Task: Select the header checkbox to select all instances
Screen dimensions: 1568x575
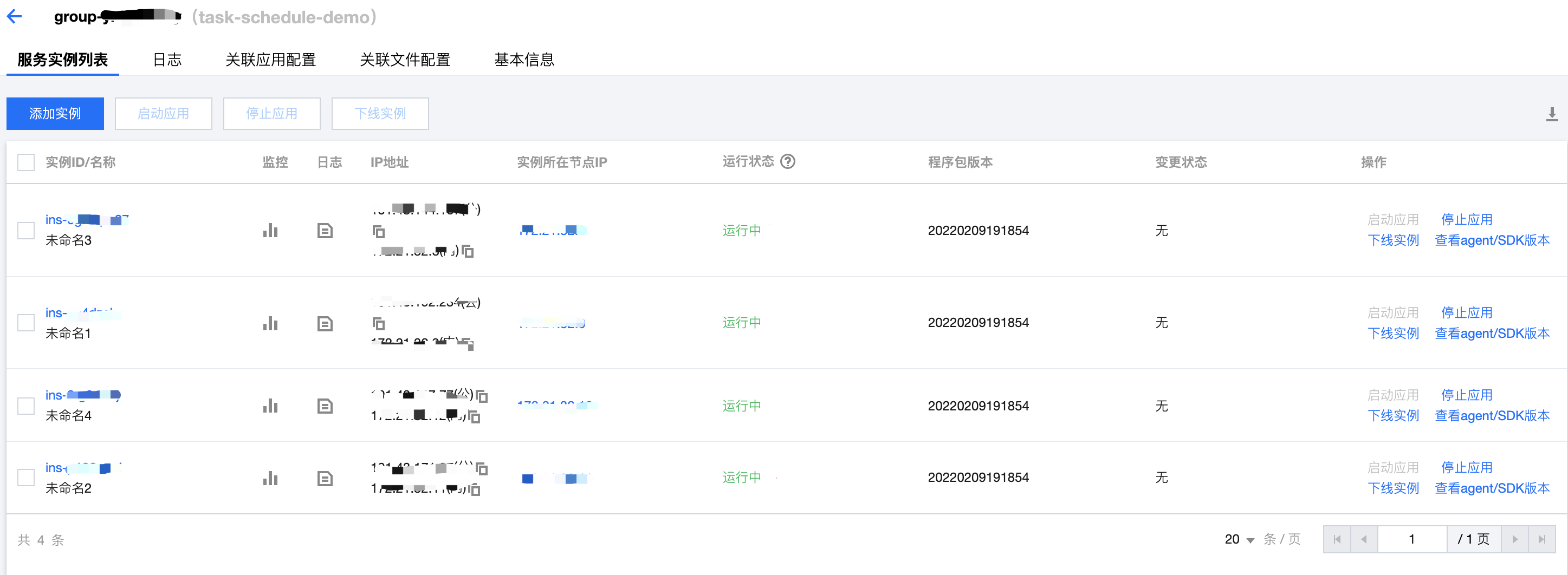Action: (x=25, y=162)
